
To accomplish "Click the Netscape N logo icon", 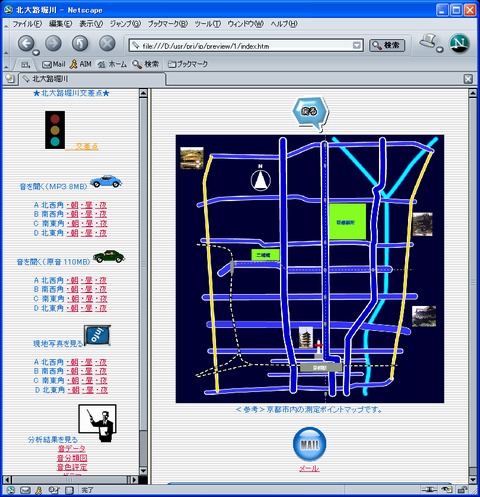I will coord(459,43).
